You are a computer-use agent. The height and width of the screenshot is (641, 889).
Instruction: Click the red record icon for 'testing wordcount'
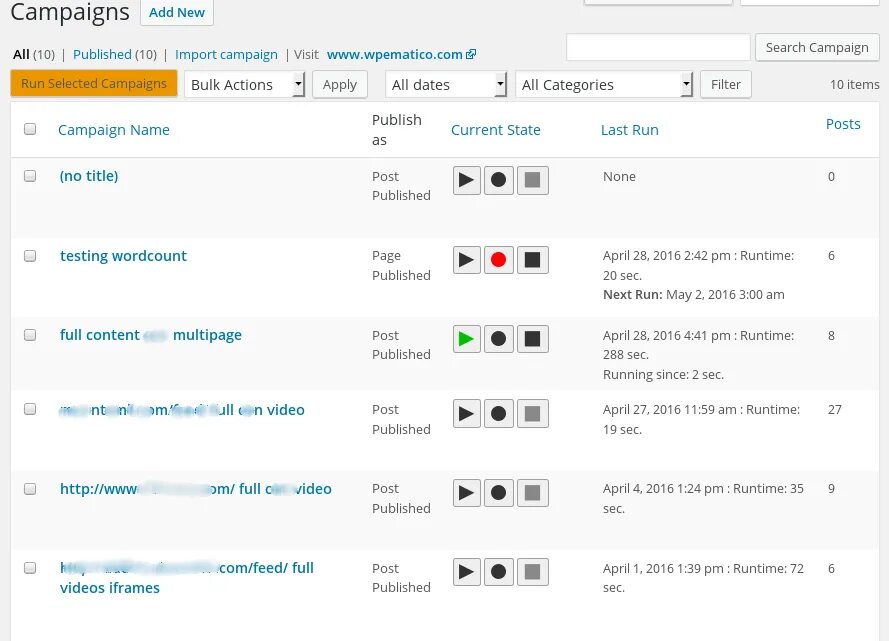[x=499, y=259]
